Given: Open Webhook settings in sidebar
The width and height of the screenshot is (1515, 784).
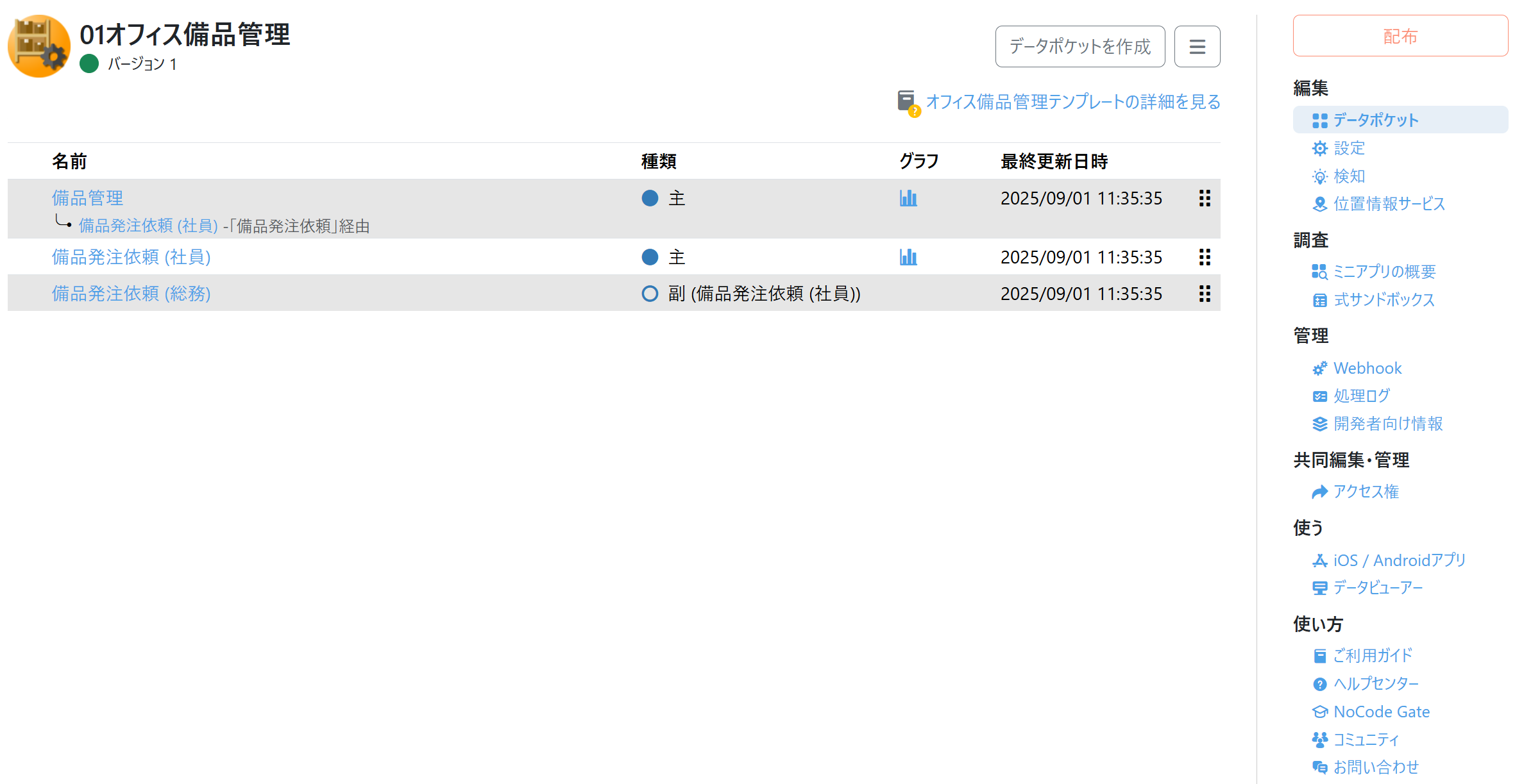Looking at the screenshot, I should tap(1367, 368).
